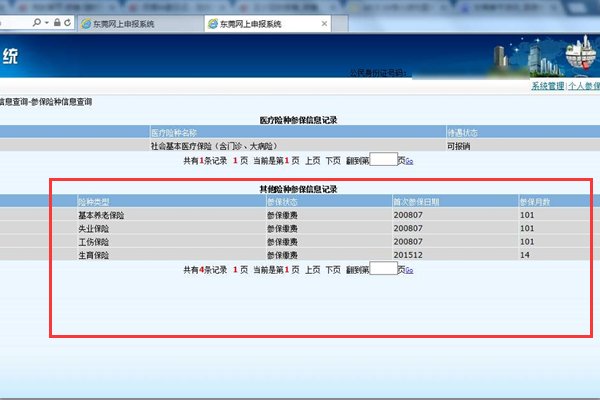Select the 生育保险 row label
Screen dimensions: 600x400
point(94,255)
